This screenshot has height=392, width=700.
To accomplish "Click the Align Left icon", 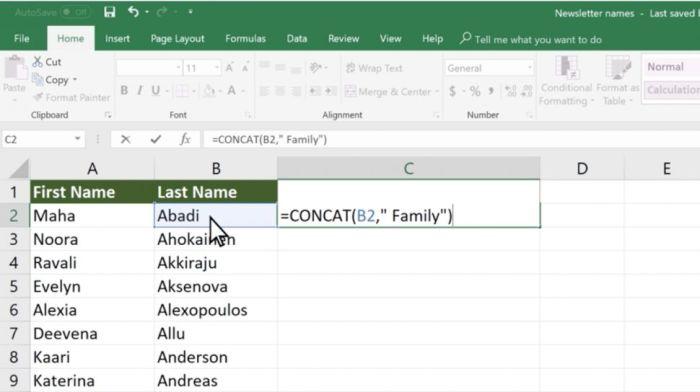I will (264, 91).
